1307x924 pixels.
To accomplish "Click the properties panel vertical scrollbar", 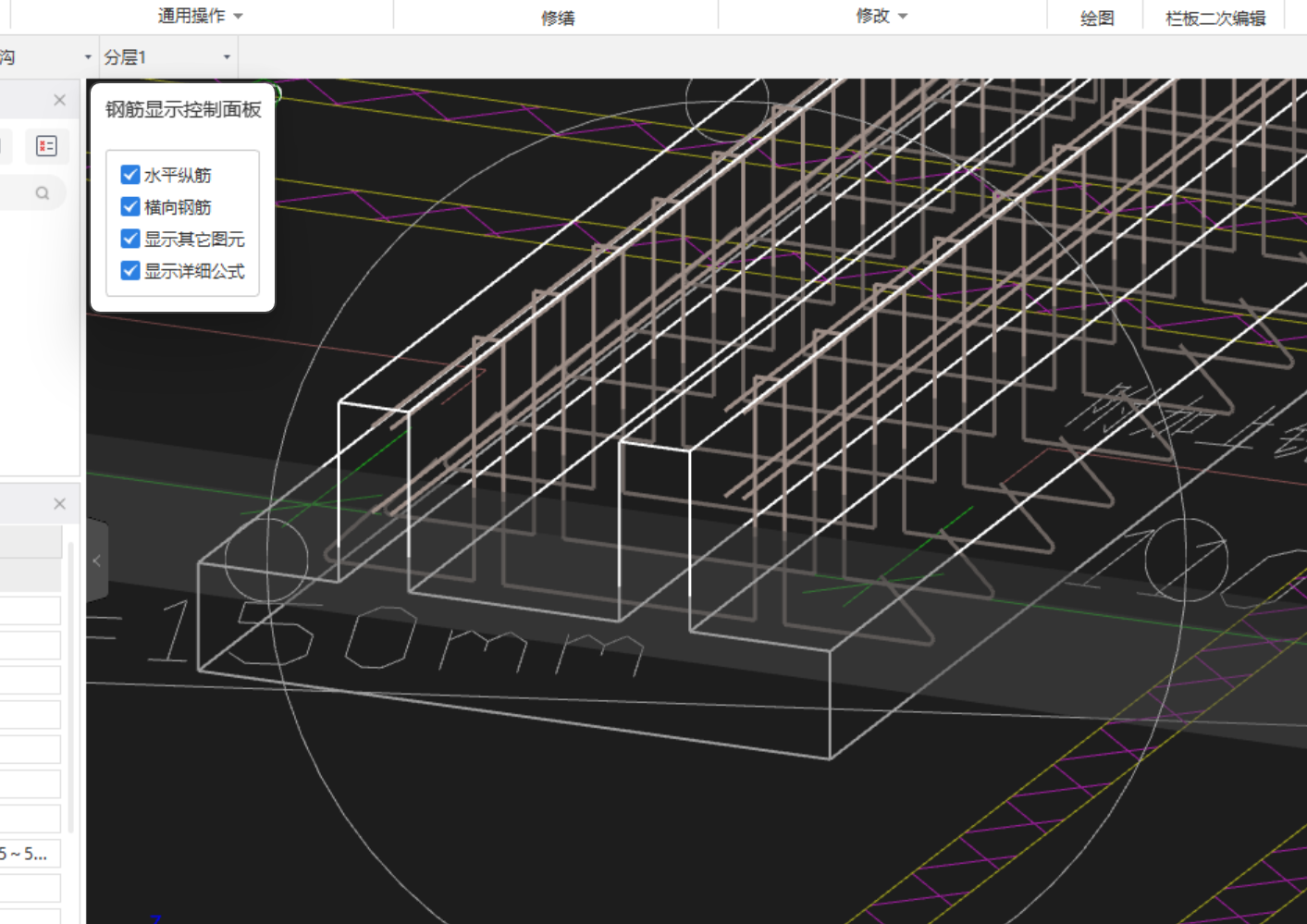I will [x=70, y=686].
